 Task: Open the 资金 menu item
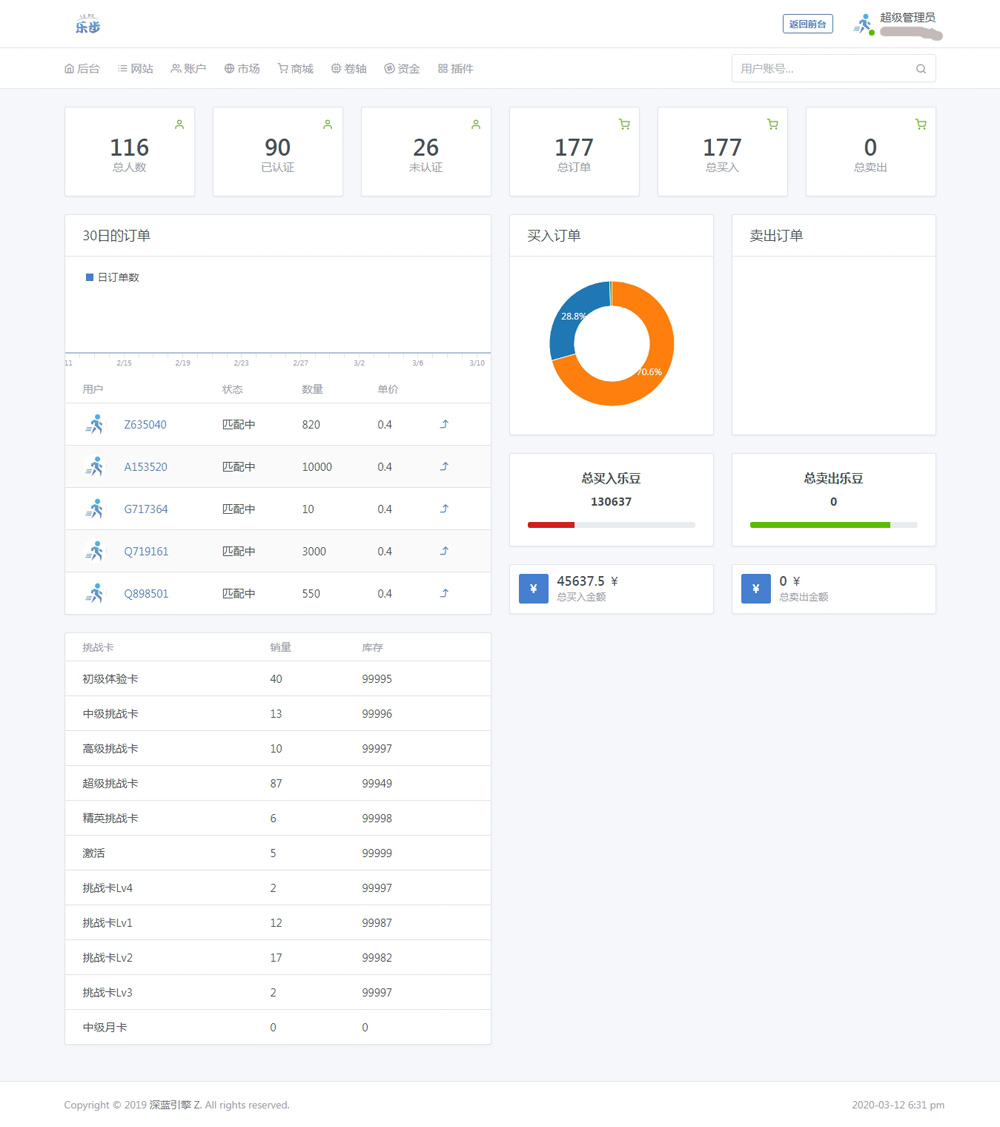pos(402,69)
